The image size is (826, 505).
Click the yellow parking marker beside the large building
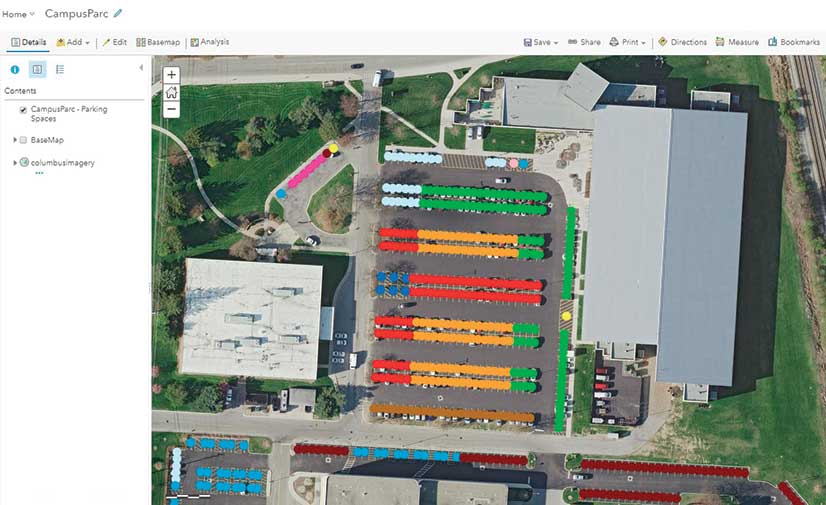(x=566, y=316)
